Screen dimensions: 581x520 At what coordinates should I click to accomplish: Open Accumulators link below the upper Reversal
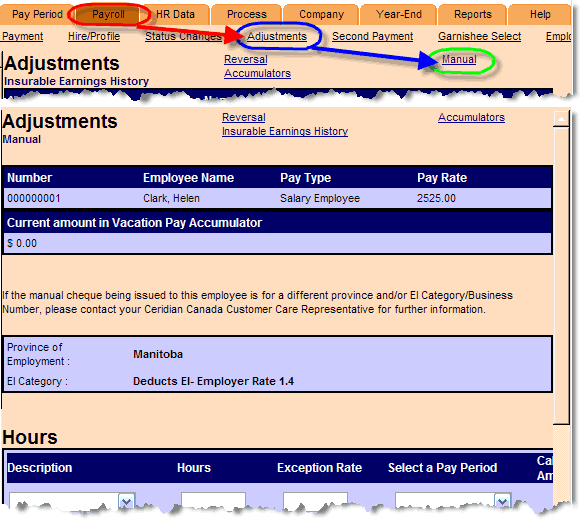coord(258,73)
